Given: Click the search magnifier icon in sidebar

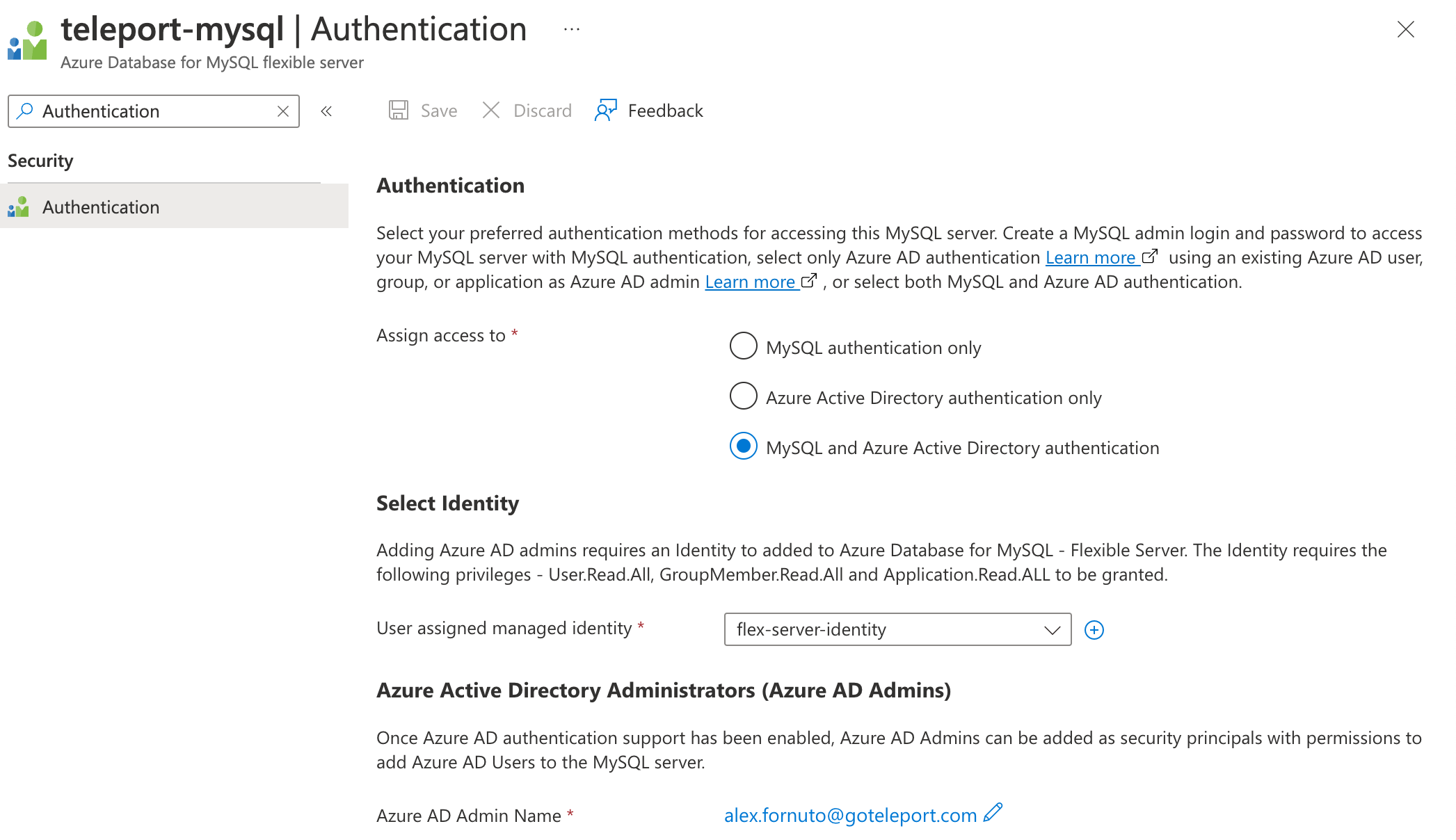Looking at the screenshot, I should point(25,111).
